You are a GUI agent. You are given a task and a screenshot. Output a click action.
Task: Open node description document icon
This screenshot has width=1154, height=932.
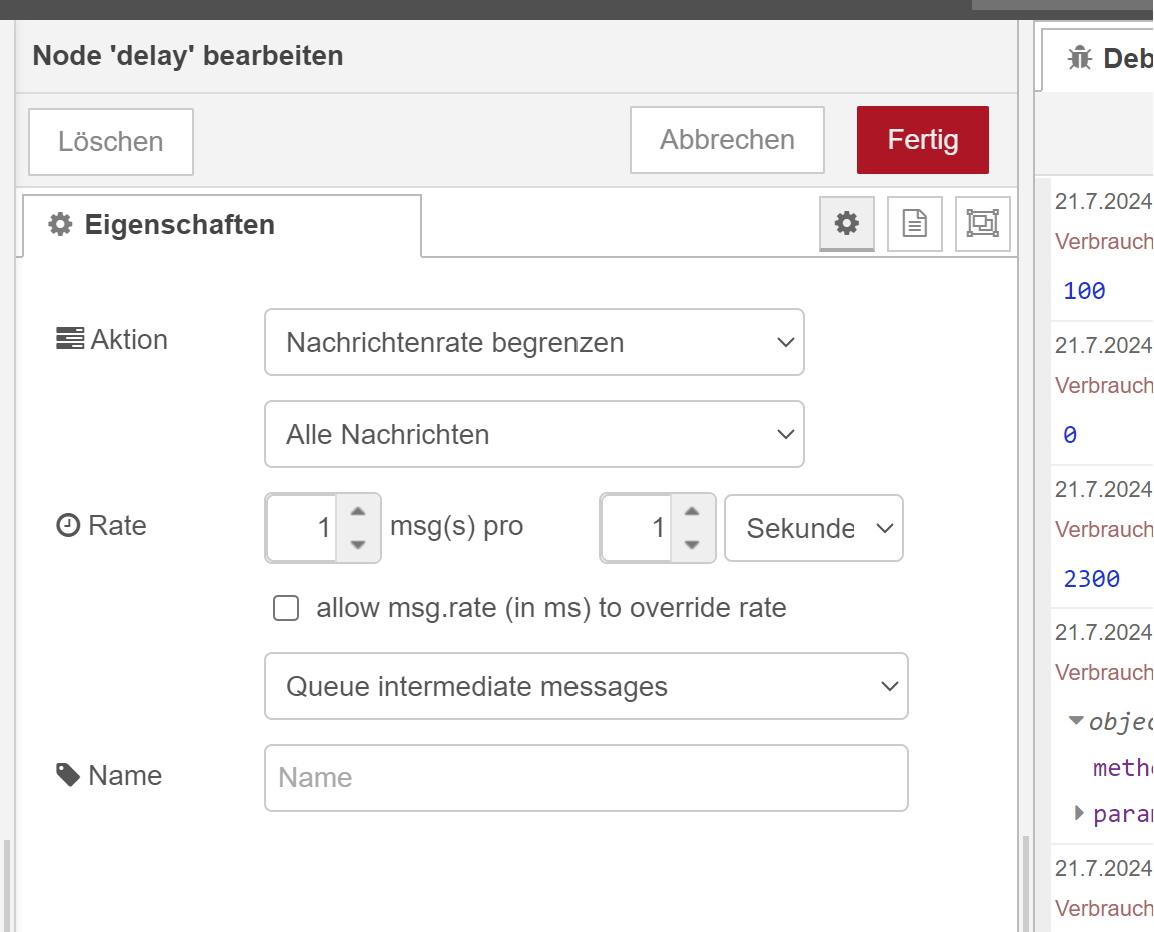915,223
